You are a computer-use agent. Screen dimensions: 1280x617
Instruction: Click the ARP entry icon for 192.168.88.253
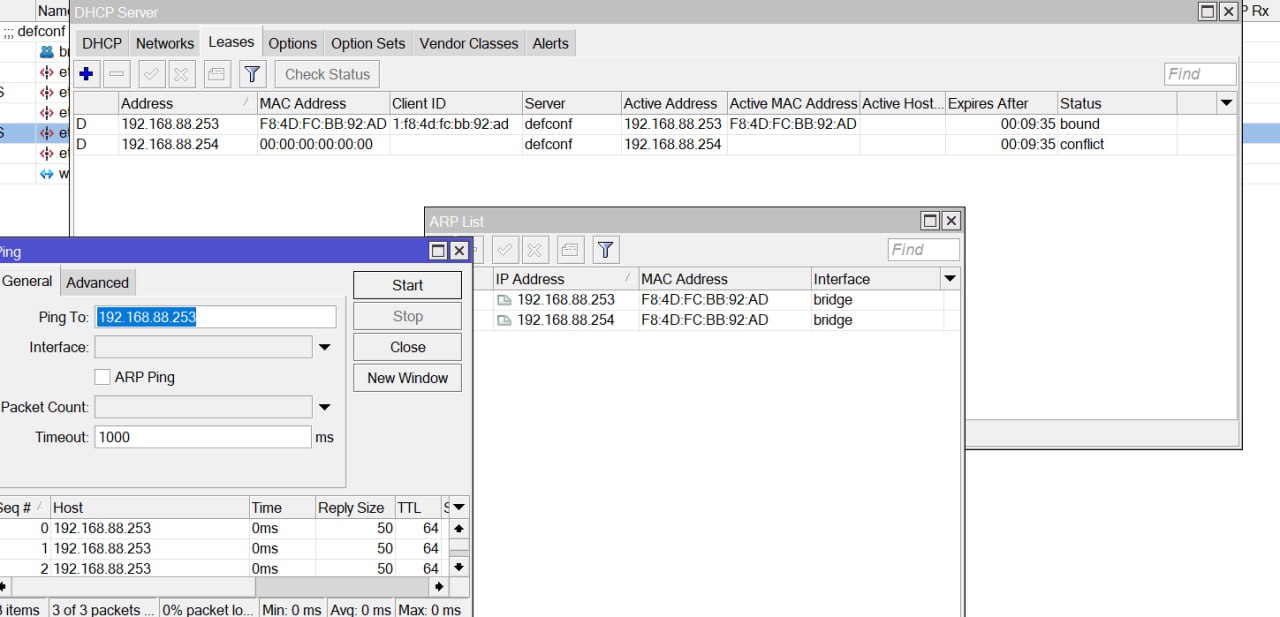[504, 300]
